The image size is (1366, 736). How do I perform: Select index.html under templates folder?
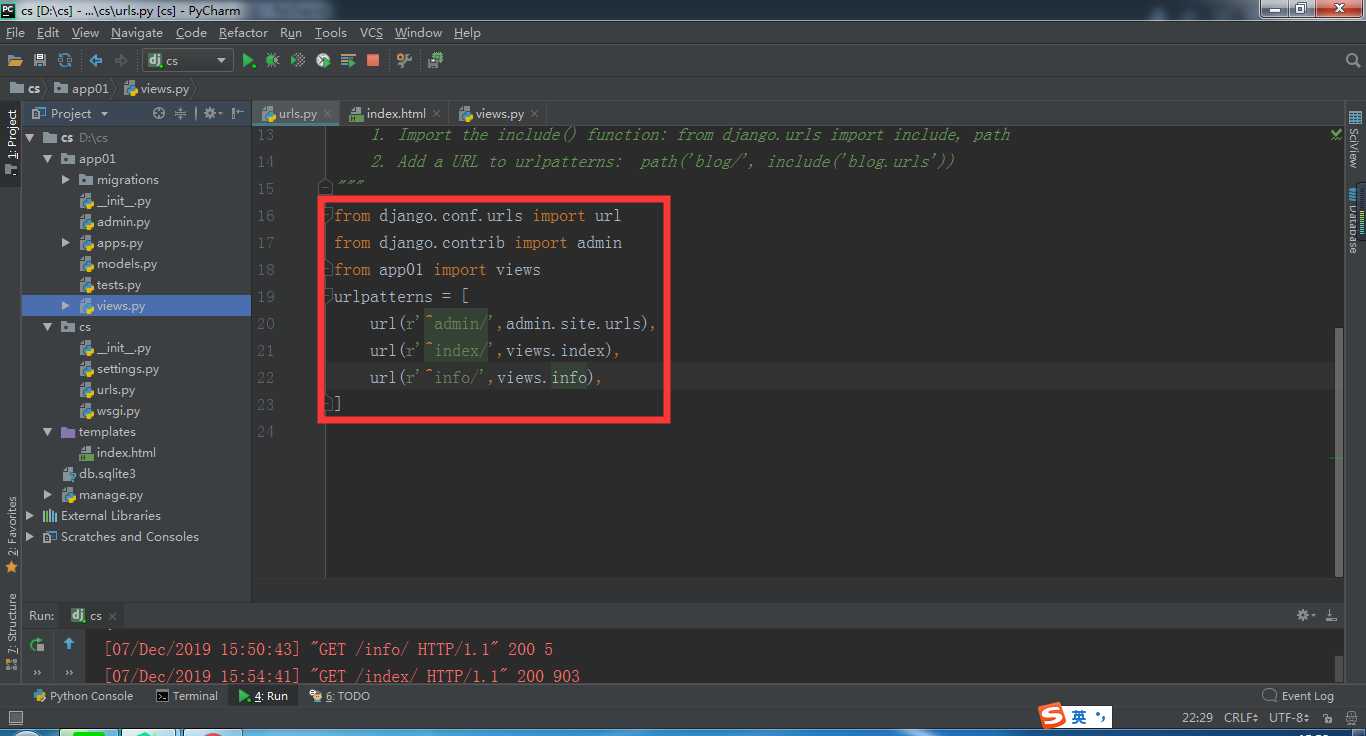(x=126, y=453)
